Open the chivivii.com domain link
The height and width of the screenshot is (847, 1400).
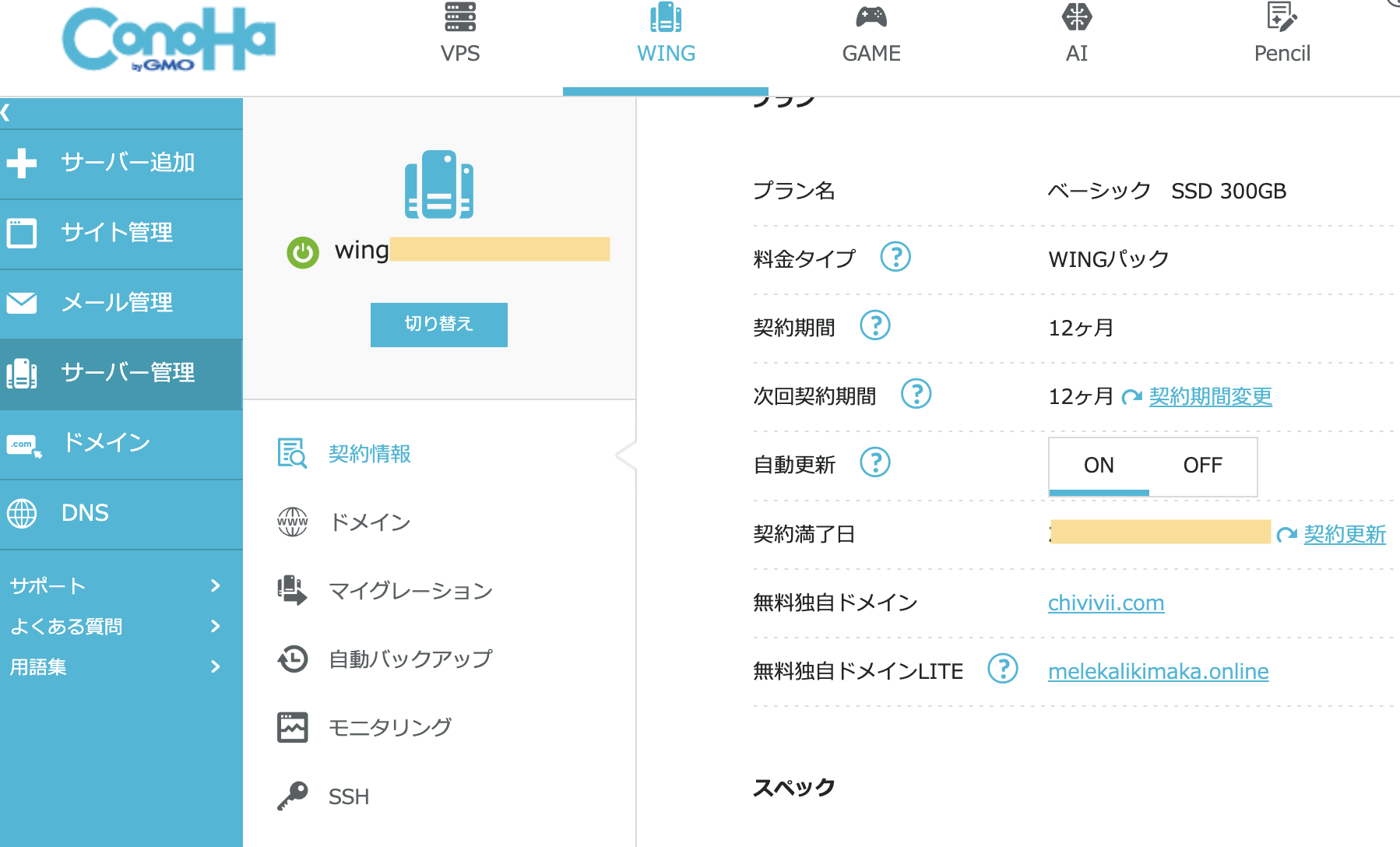coord(1106,603)
